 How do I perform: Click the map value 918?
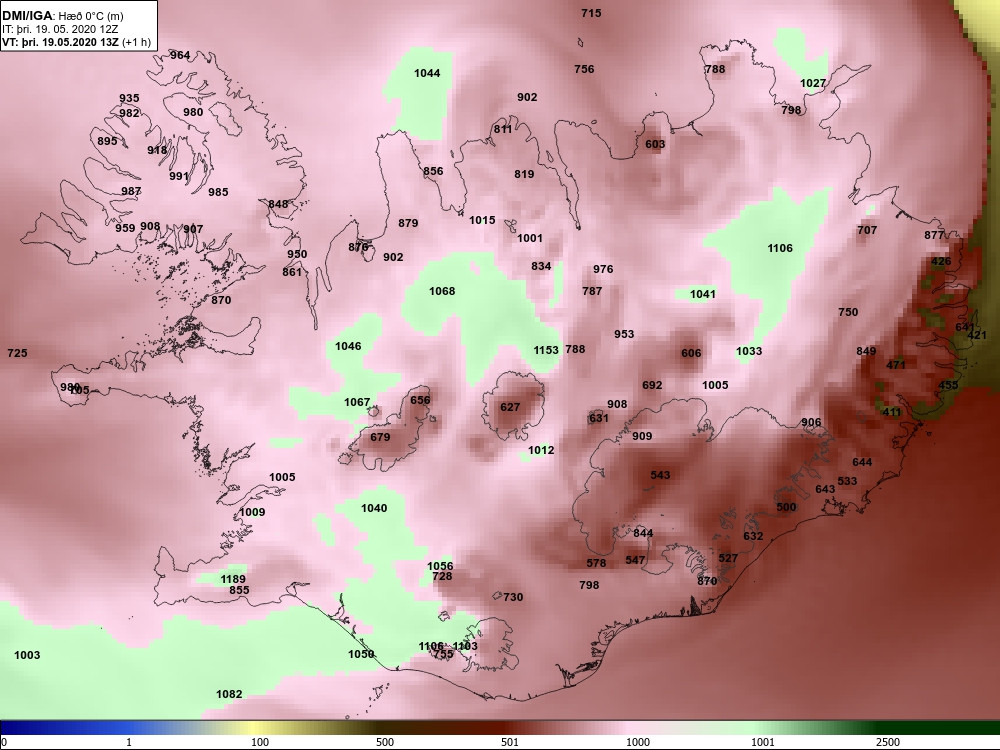click(x=157, y=150)
